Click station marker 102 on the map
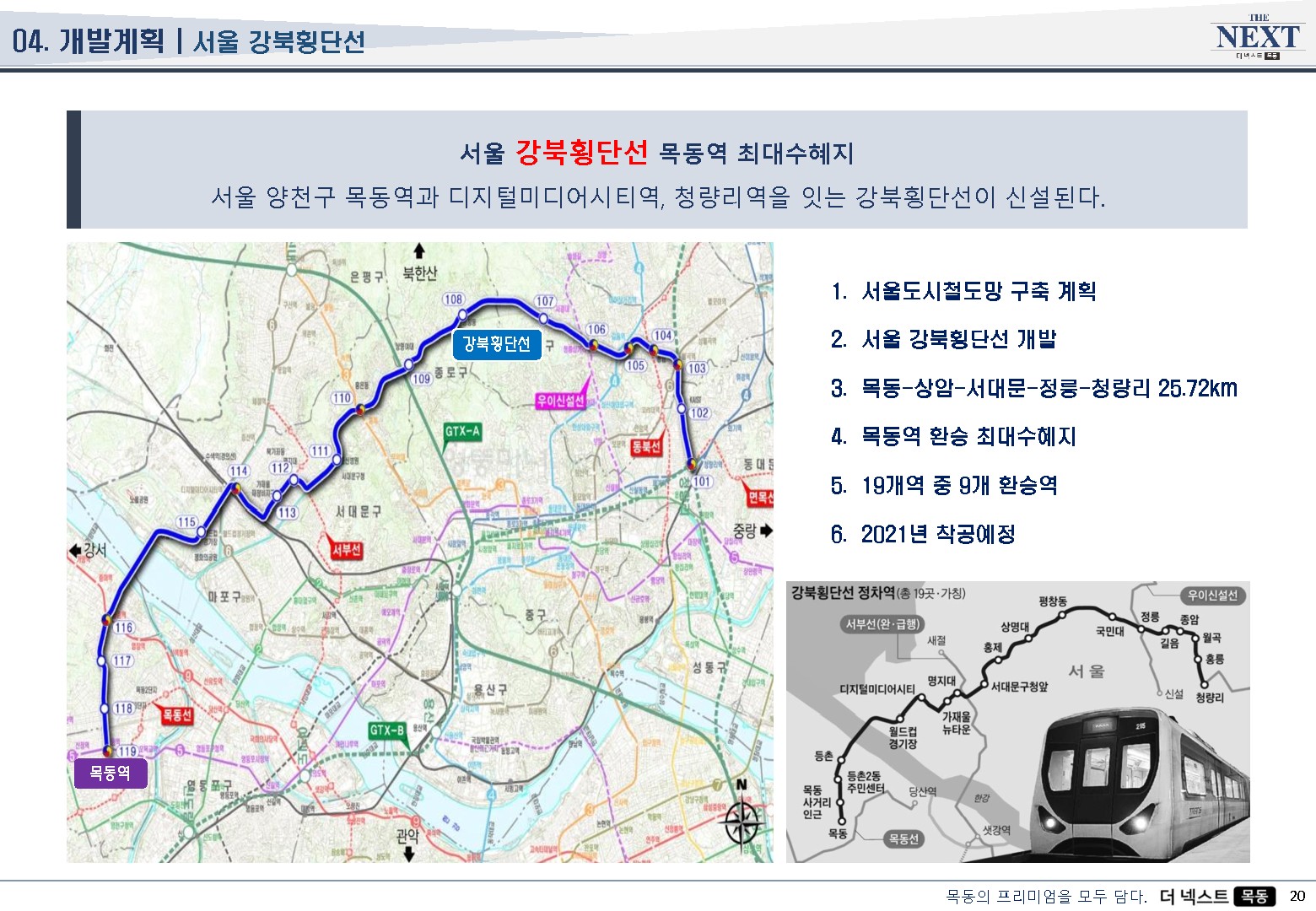 [x=699, y=412]
